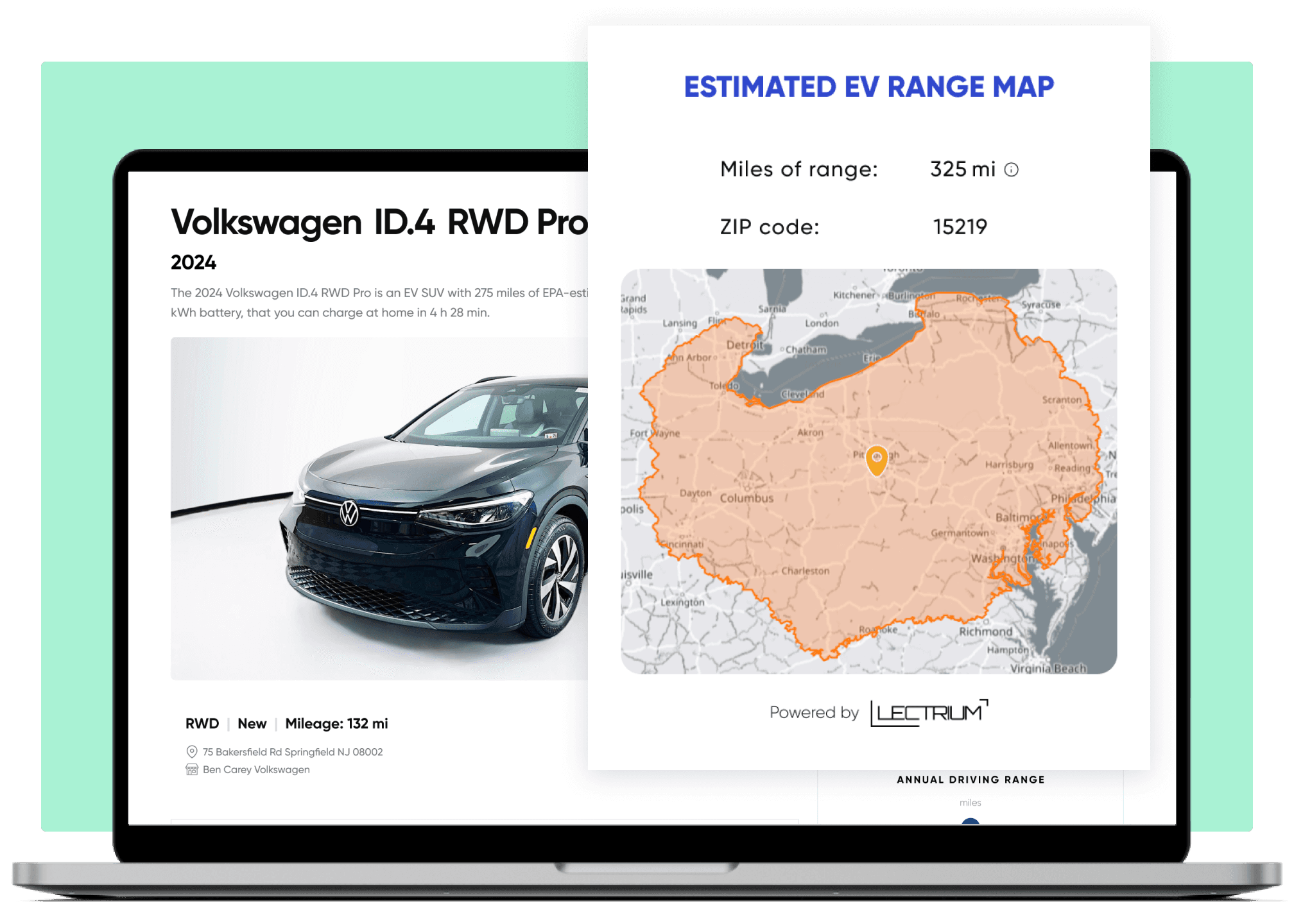The height and width of the screenshot is (924, 1294).
Task: Click the New condition label
Action: (x=252, y=724)
